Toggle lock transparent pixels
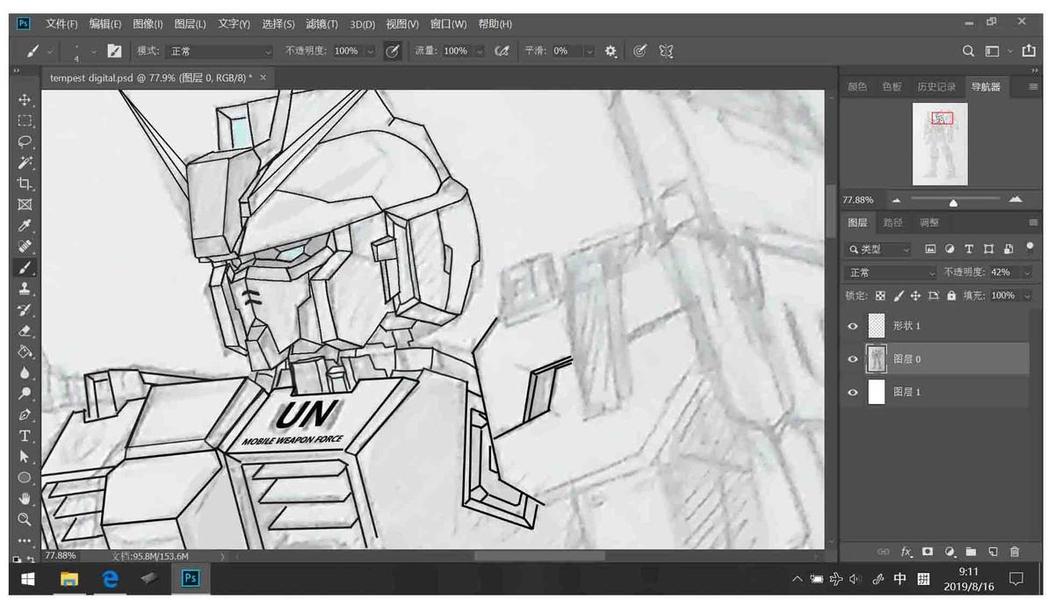Image resolution: width=1054 pixels, height=600 pixels. coord(881,296)
